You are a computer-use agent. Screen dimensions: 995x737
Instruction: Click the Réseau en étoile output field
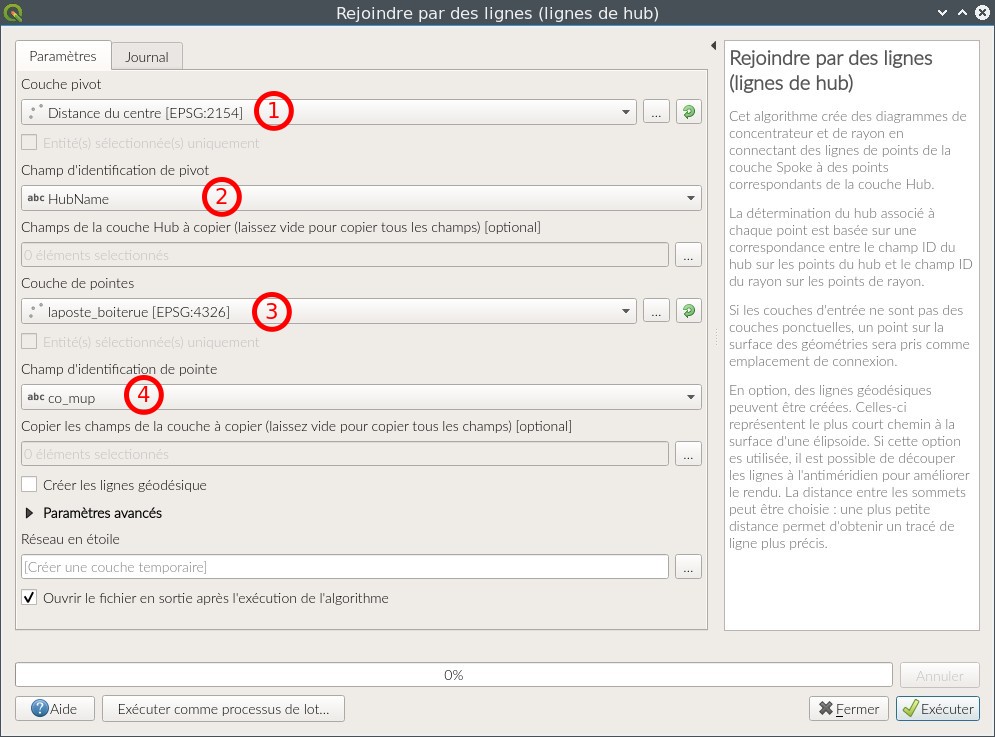344,567
